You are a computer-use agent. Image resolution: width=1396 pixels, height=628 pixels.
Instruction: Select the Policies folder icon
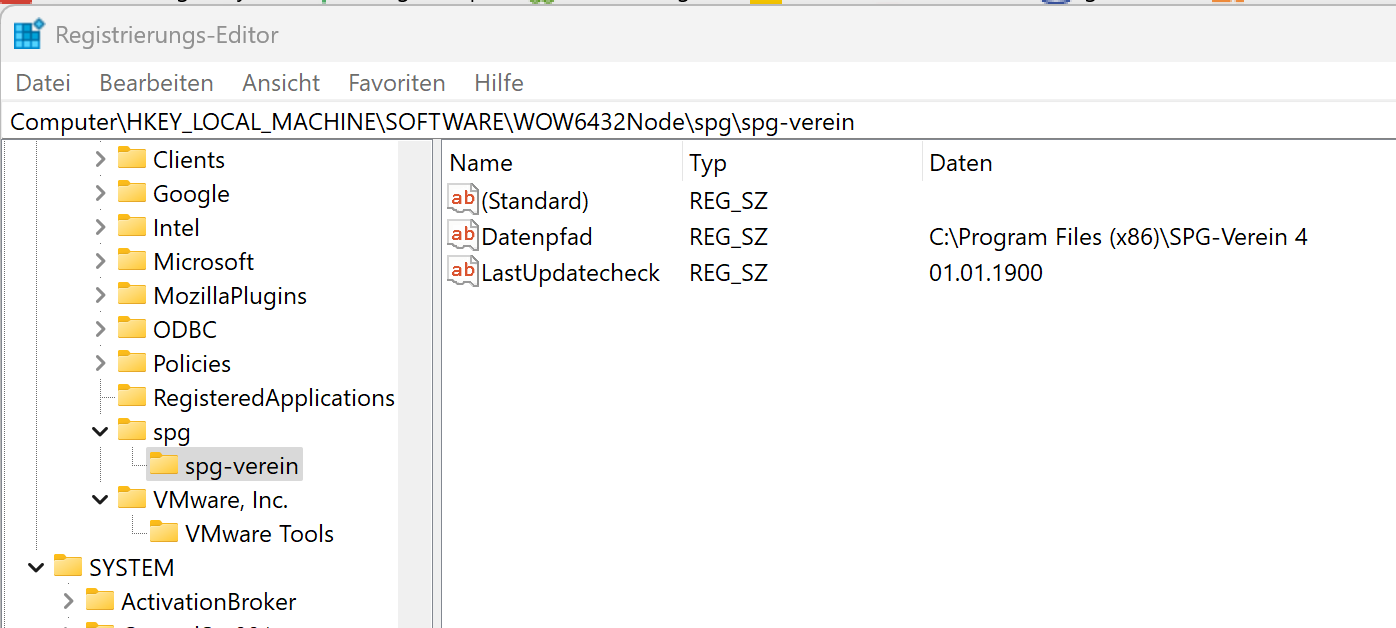[132, 363]
